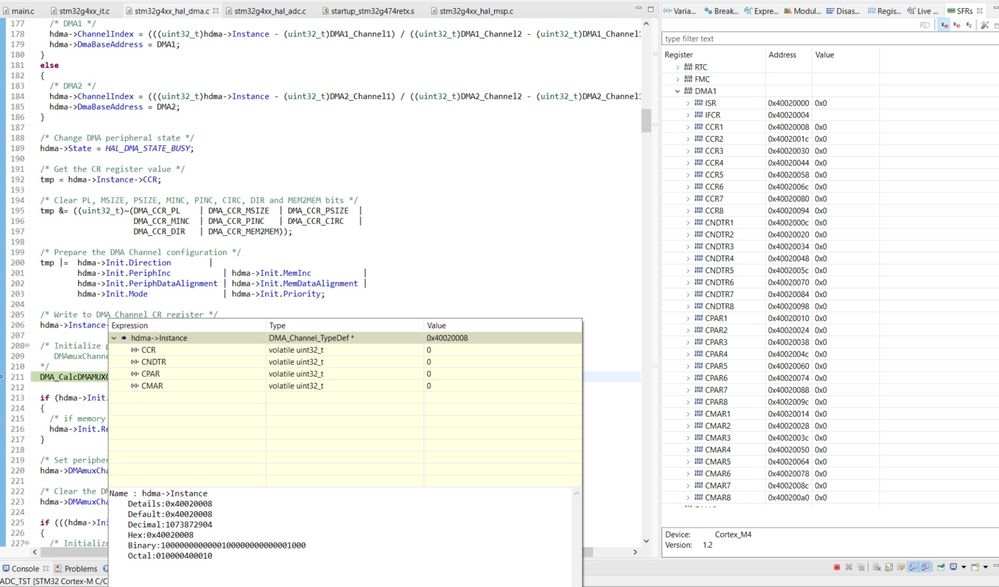Open Display Selected Console dropdown arrow
The width and height of the screenshot is (999, 587).
click(x=963, y=567)
